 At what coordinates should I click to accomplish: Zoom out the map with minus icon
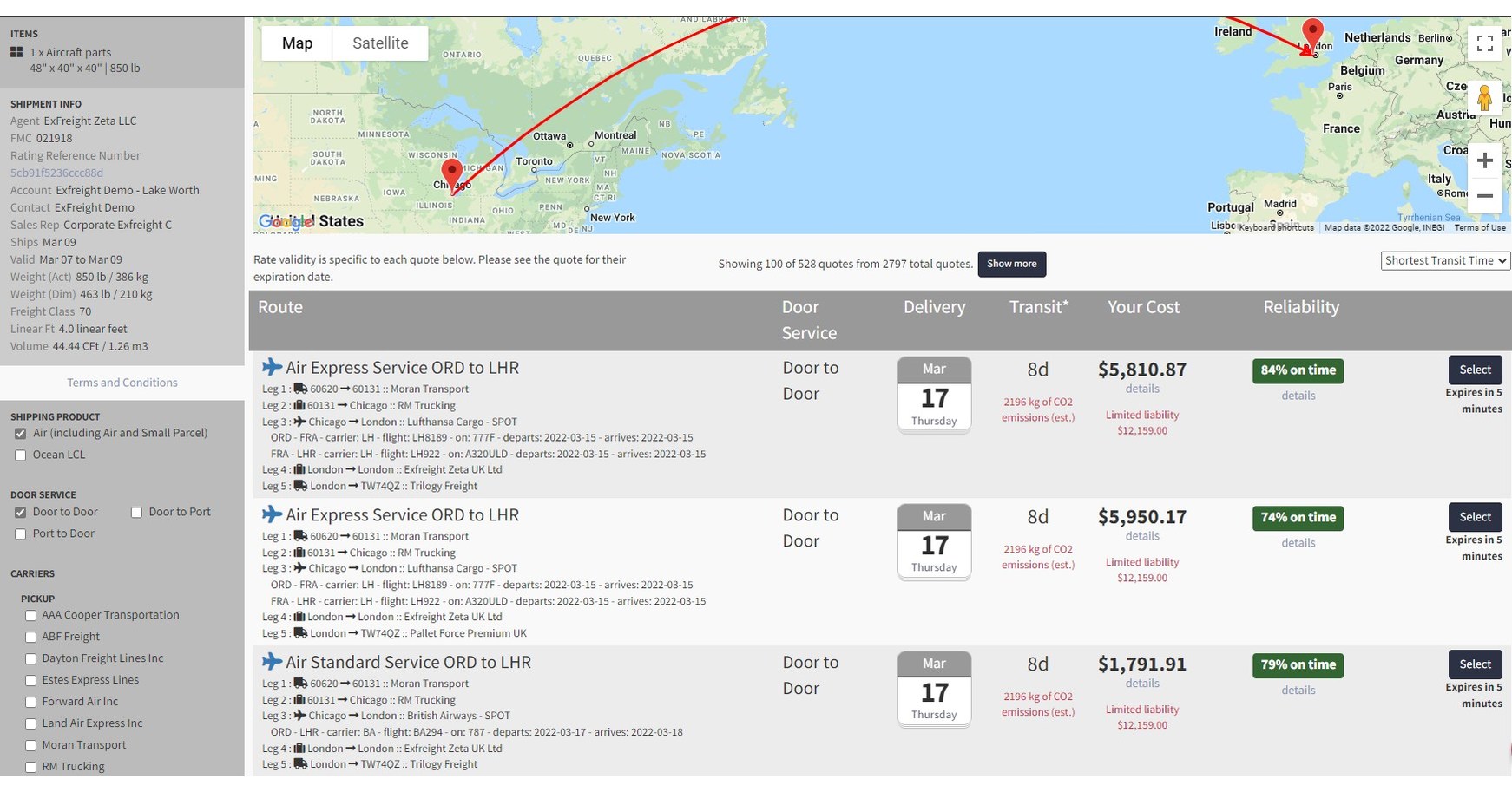pos(1485,196)
